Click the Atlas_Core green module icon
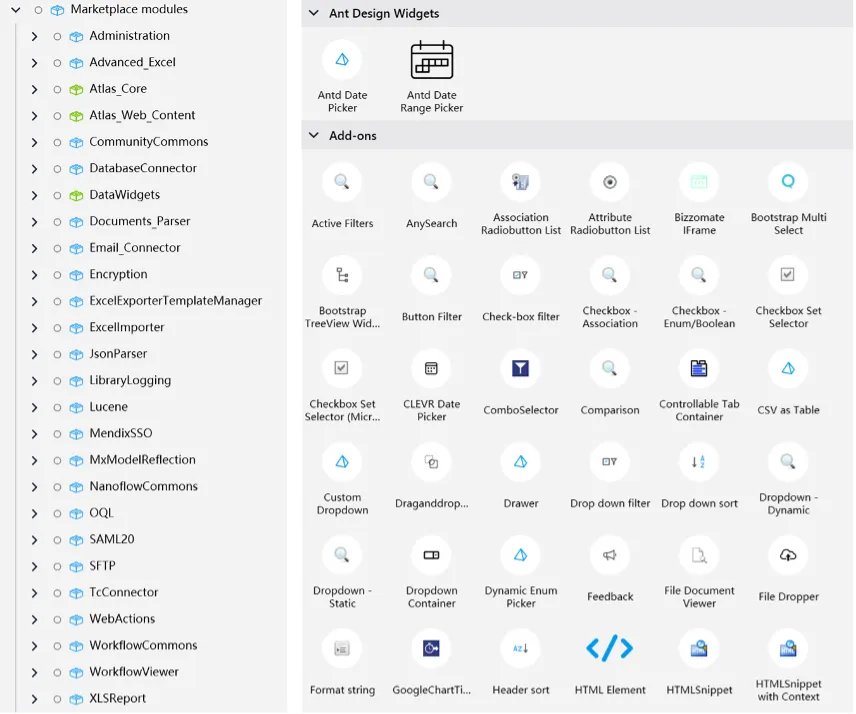The image size is (856, 714). coord(76,90)
